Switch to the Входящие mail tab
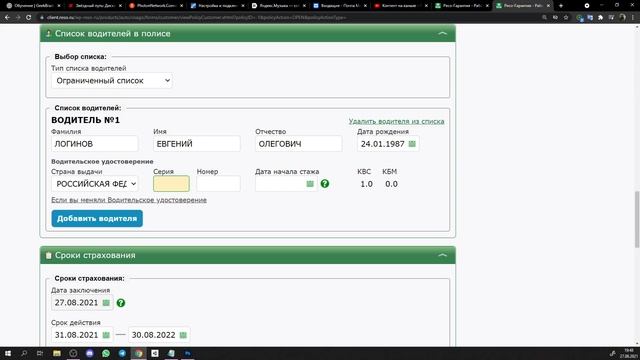This screenshot has width=640, height=360. (340, 6)
